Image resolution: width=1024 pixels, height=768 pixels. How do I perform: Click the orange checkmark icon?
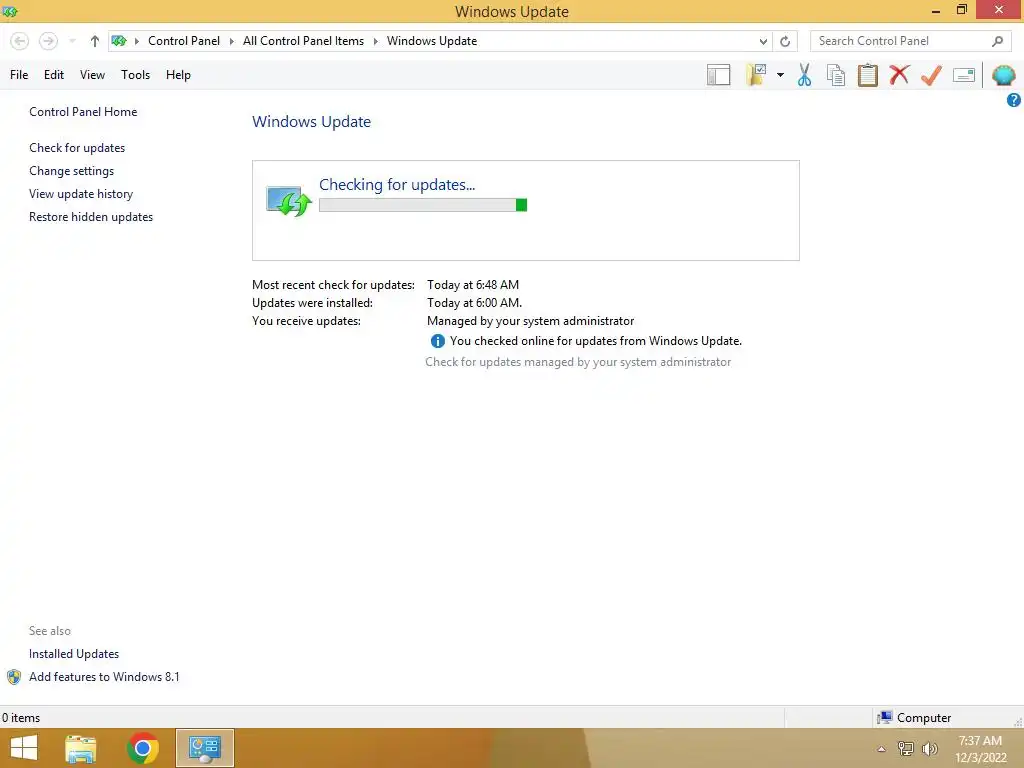[x=931, y=75]
